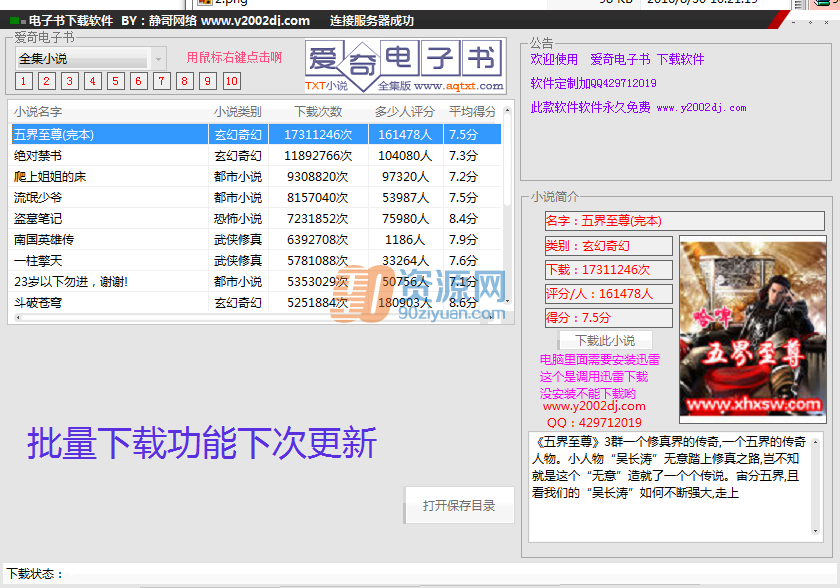Click the horizontal scrollbar left arrow
This screenshot has width=840, height=588.
click(x=18, y=318)
